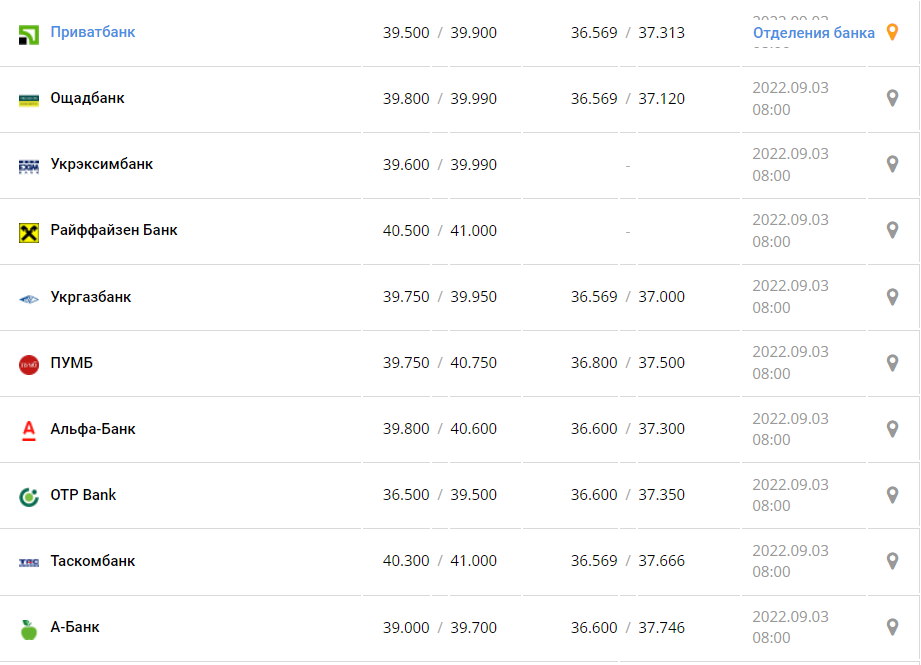Viewport: 921px width, 665px height.
Task: Click the Таскомбанк name text
Action: click(92, 561)
